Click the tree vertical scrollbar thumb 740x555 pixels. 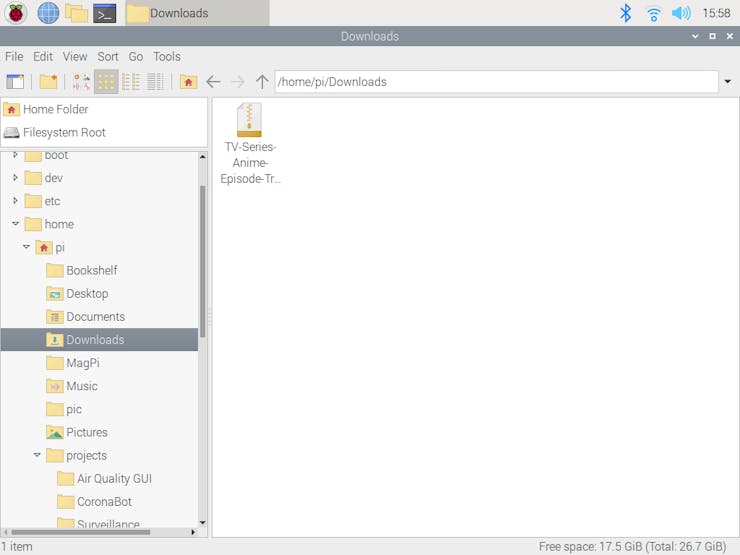pos(202,261)
